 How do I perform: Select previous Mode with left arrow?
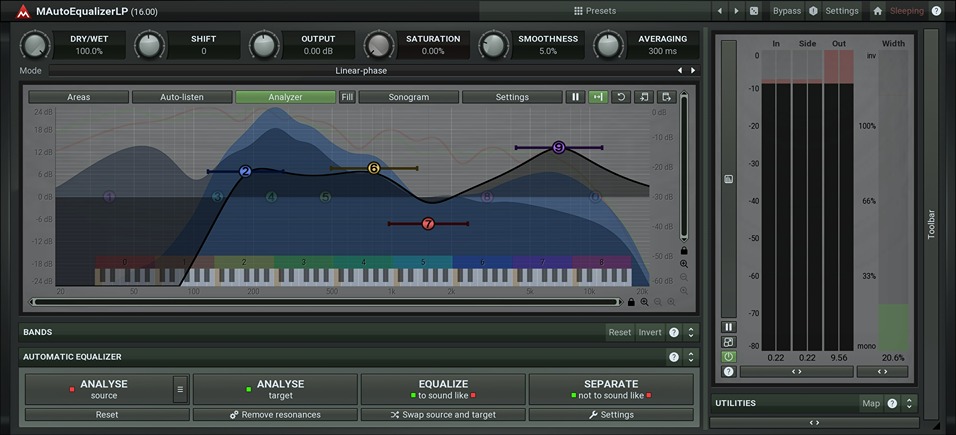(680, 71)
